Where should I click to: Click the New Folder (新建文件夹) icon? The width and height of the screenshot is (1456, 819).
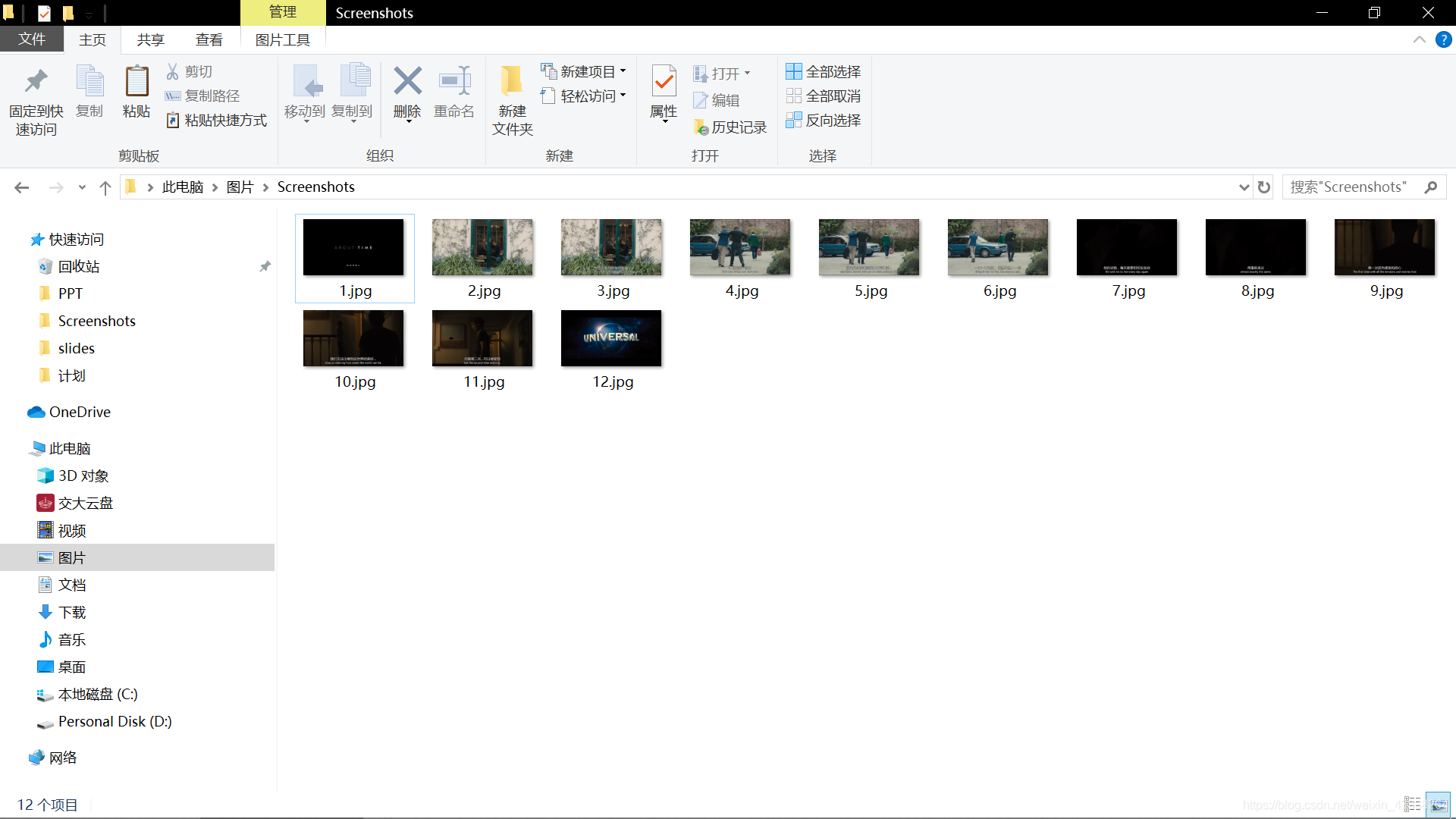click(x=512, y=82)
